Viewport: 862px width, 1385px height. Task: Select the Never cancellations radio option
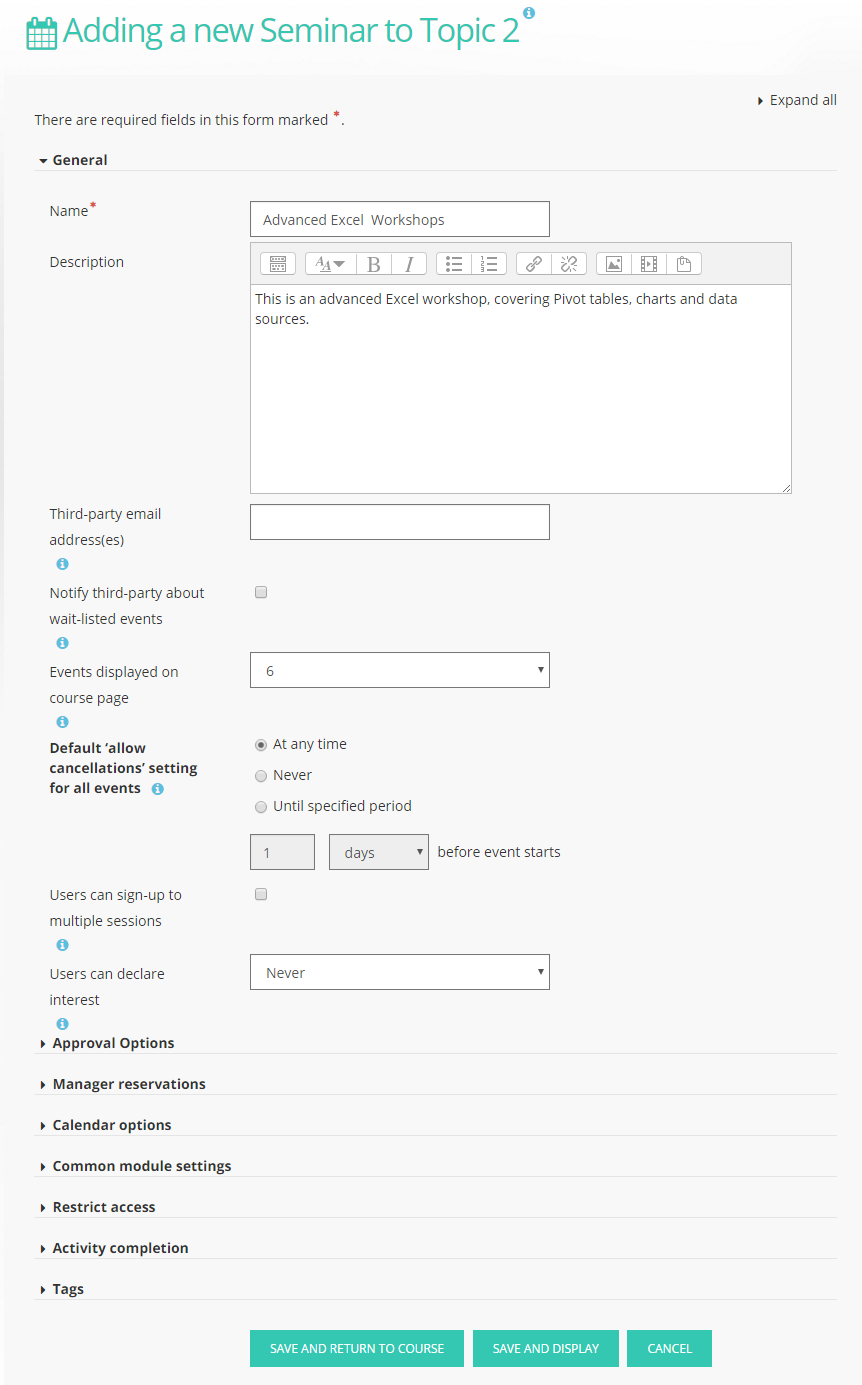click(261, 775)
